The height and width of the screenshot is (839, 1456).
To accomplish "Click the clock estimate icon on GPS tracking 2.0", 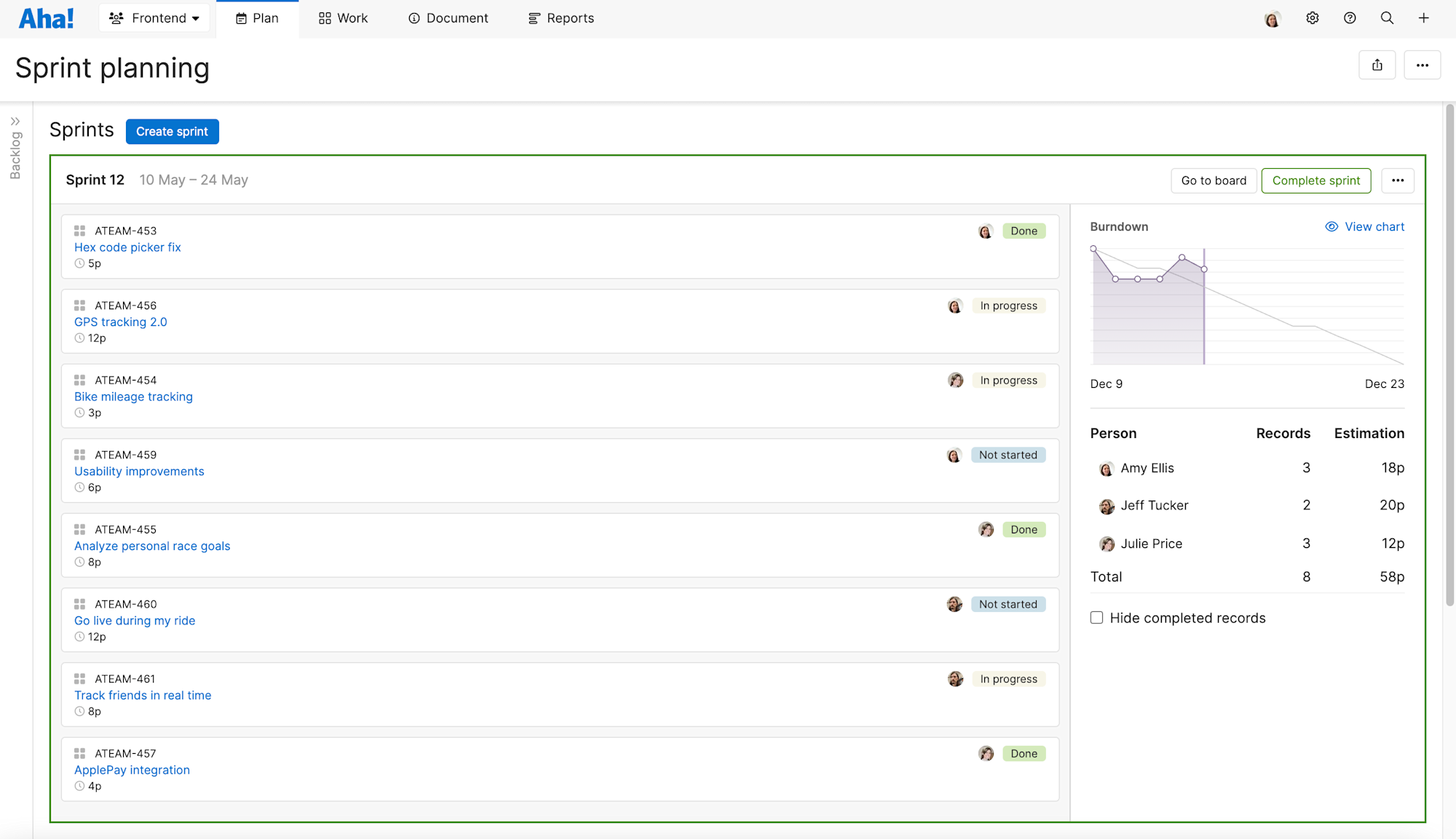I will pyautogui.click(x=79, y=338).
